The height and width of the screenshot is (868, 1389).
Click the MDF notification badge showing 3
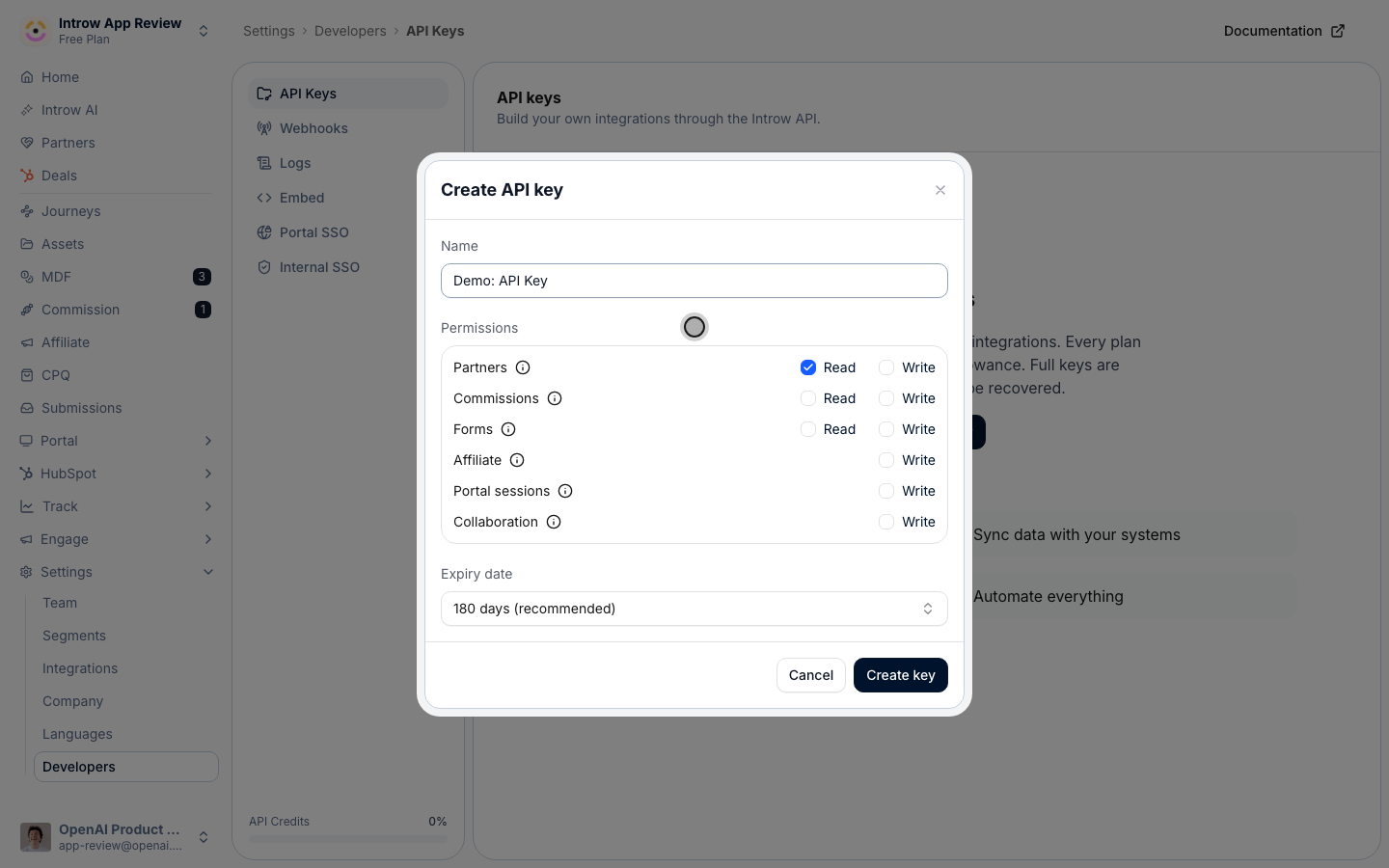202,277
